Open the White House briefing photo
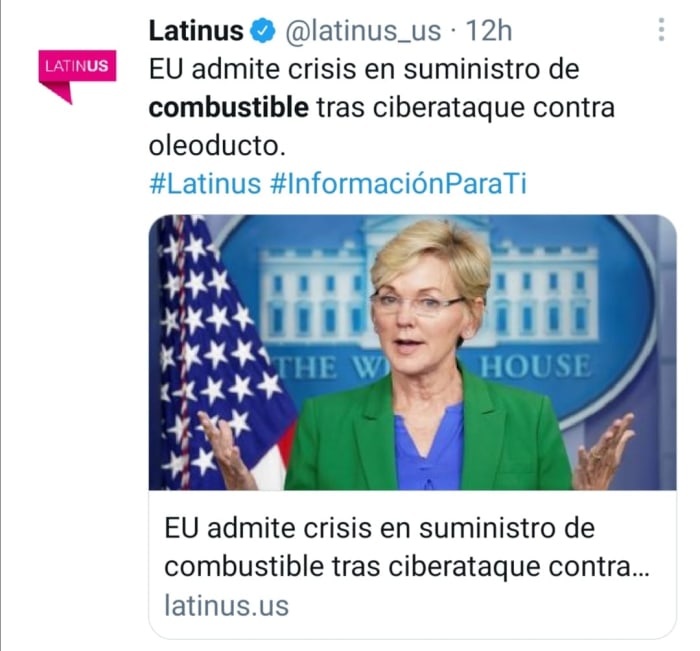Viewport: 700px width, 651px height. [412, 352]
